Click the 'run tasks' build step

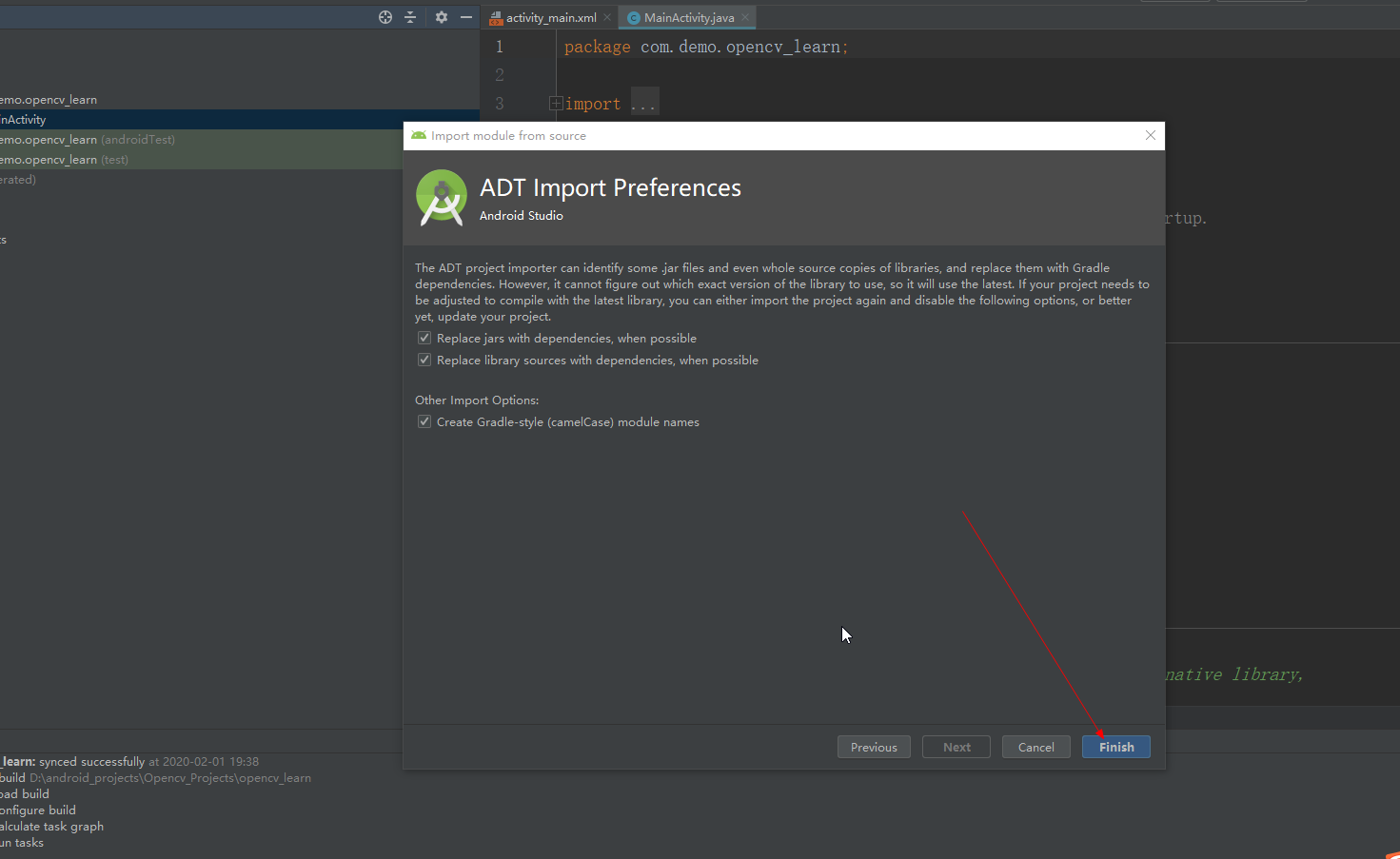click(22, 842)
